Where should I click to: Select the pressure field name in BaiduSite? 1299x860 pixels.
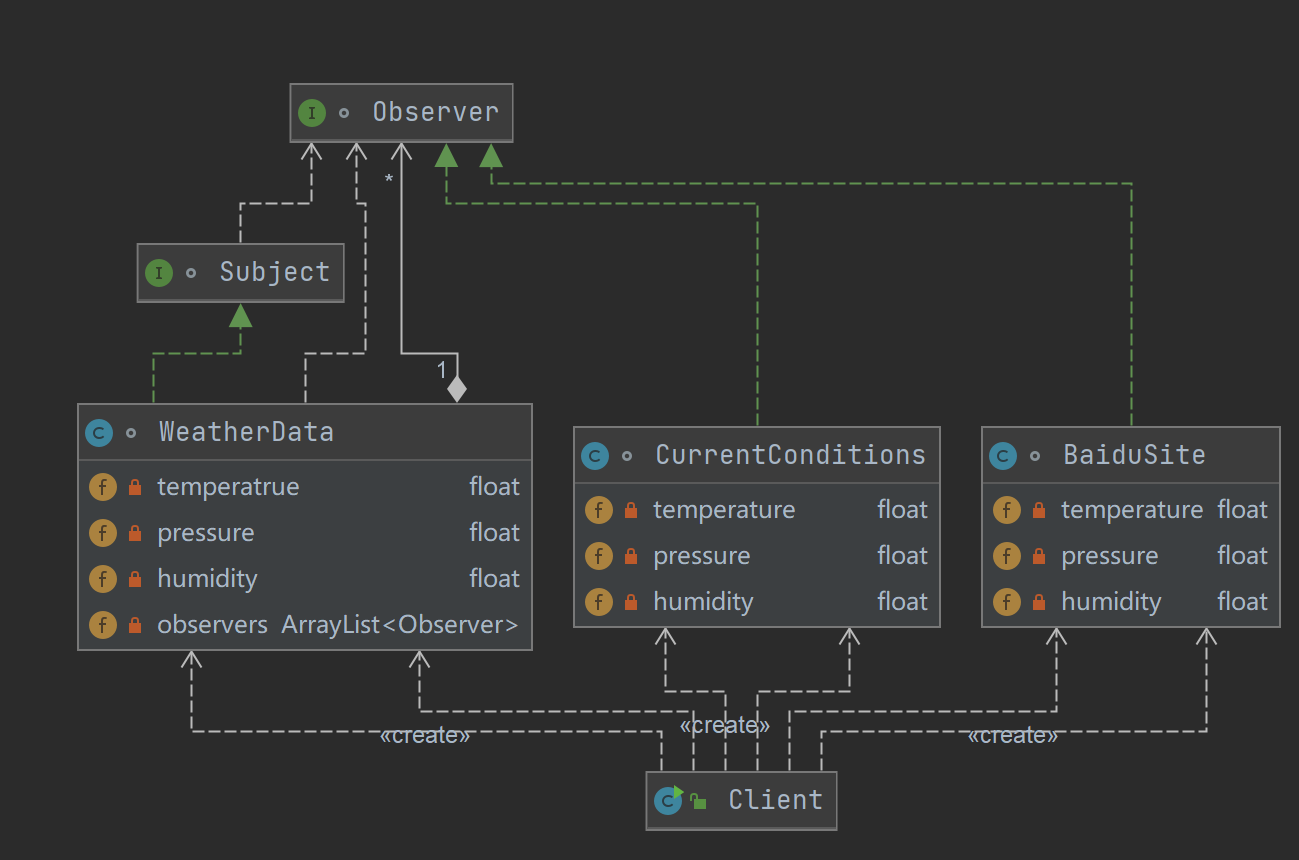click(x=1109, y=556)
